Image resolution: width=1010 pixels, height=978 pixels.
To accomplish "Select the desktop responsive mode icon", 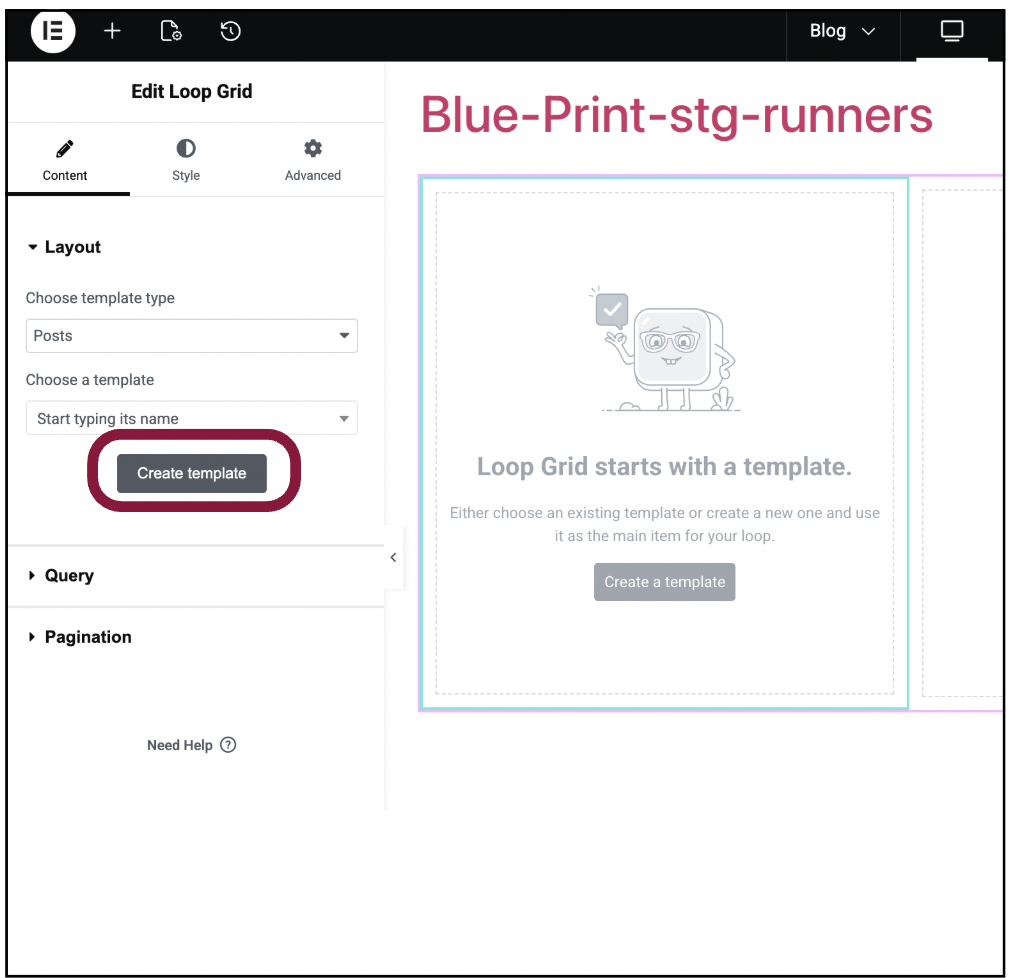I will pyautogui.click(x=951, y=31).
